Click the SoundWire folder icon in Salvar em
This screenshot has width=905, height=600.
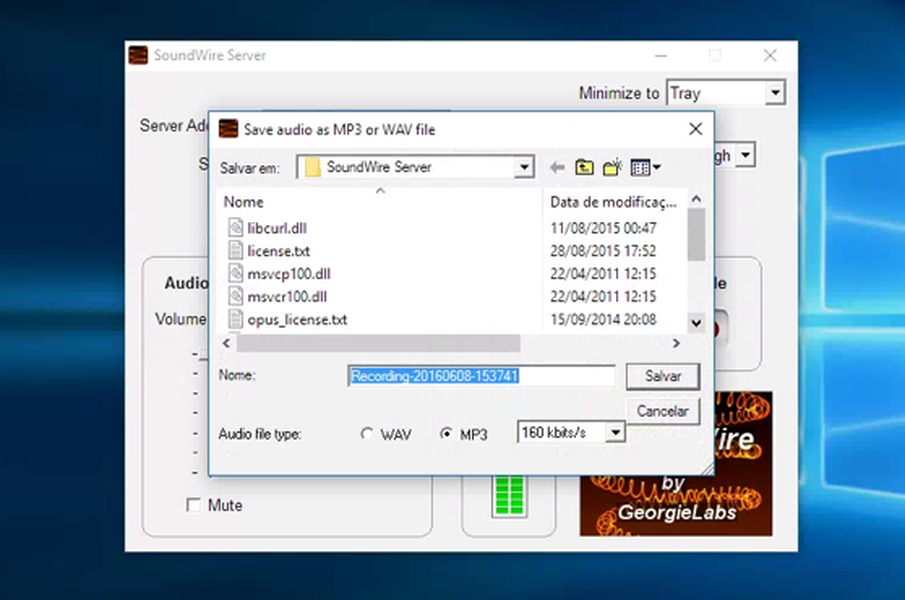(x=310, y=166)
